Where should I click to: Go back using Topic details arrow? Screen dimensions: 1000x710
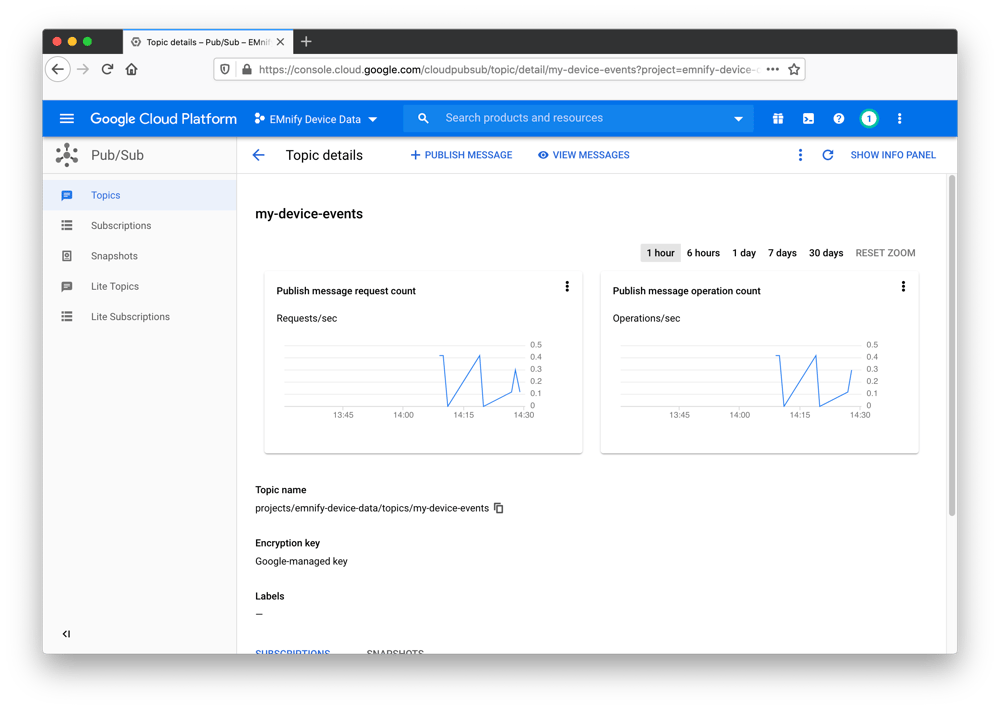coord(258,155)
